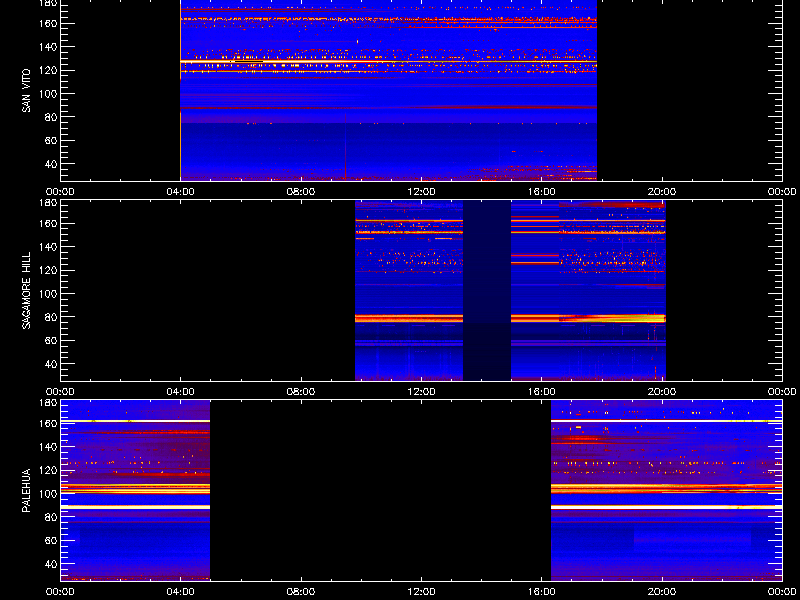Select the 20:00 tick under Palehua plot
Viewport: 800px width, 600px height.
coord(662,592)
